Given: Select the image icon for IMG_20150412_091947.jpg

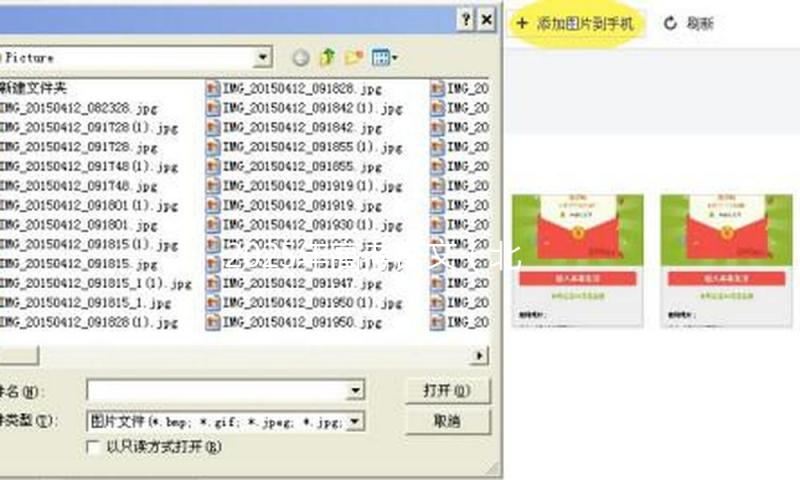Looking at the screenshot, I should pos(213,283).
